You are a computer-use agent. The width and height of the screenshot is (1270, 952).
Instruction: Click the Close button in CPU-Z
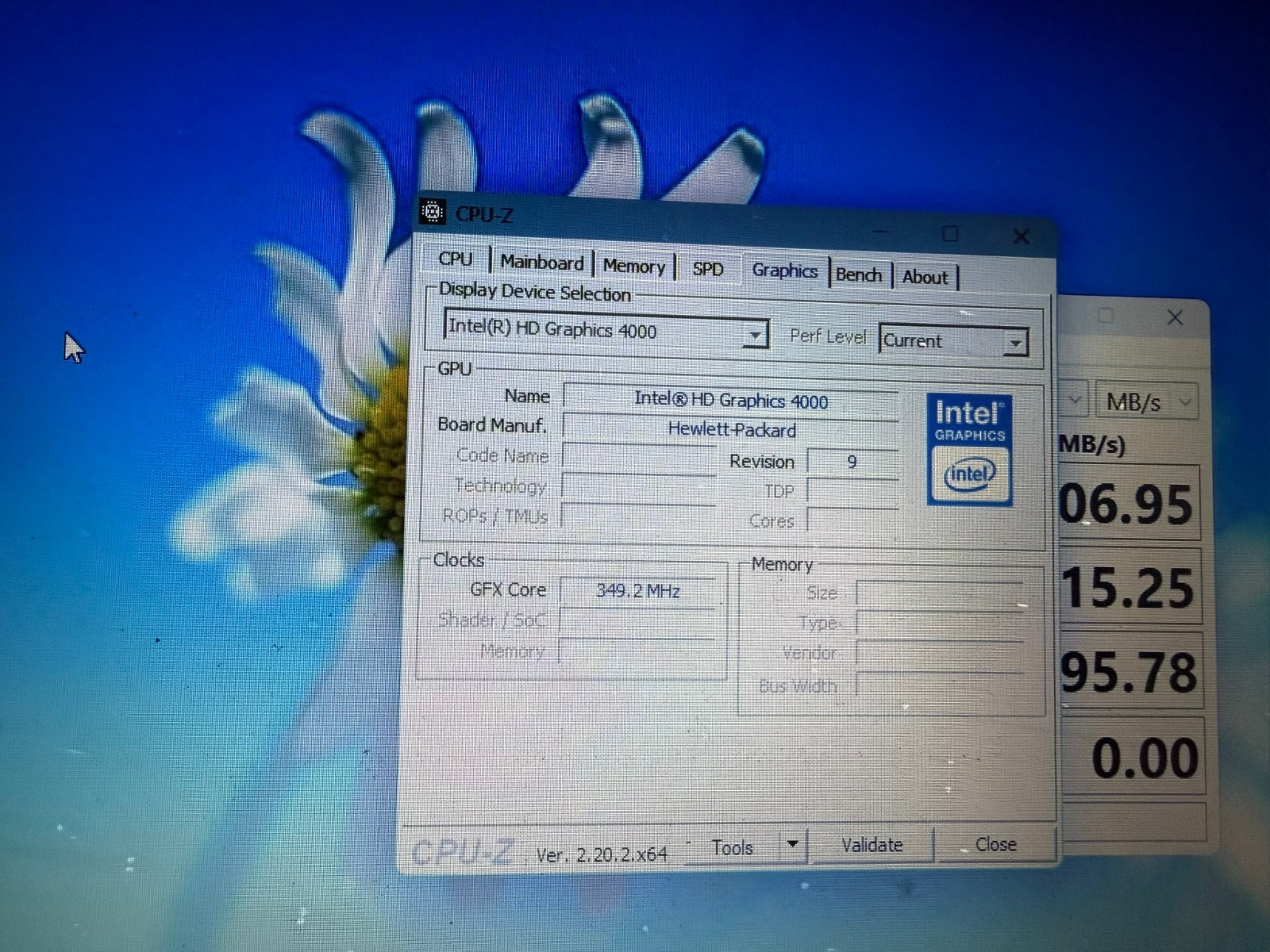995,845
